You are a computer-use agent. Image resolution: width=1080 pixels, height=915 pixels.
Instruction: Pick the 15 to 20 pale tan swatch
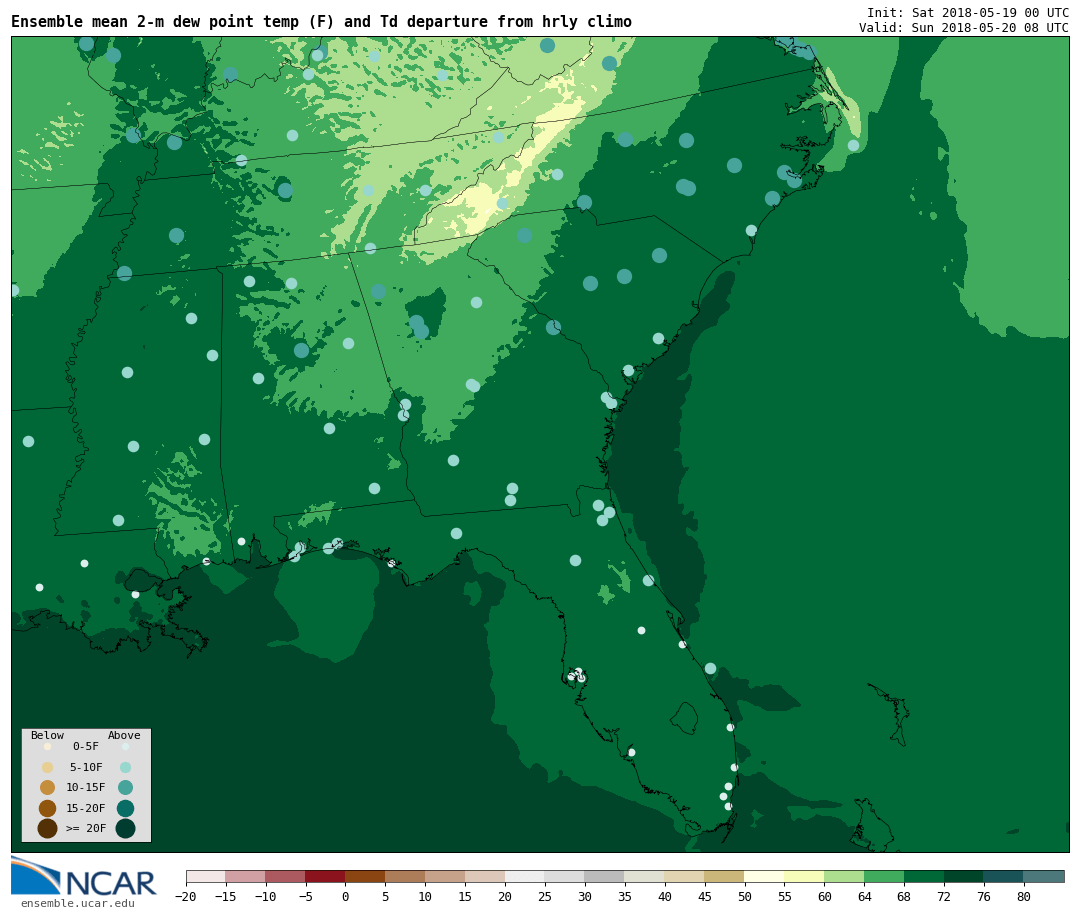(485, 876)
